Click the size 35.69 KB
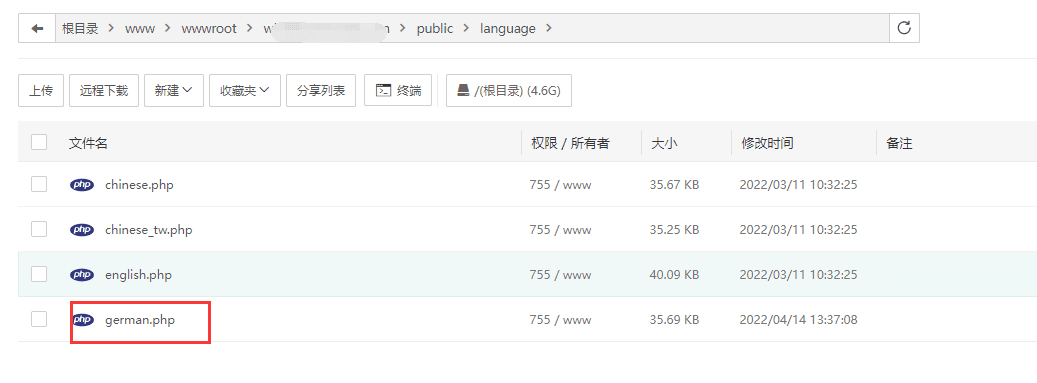 click(x=675, y=319)
